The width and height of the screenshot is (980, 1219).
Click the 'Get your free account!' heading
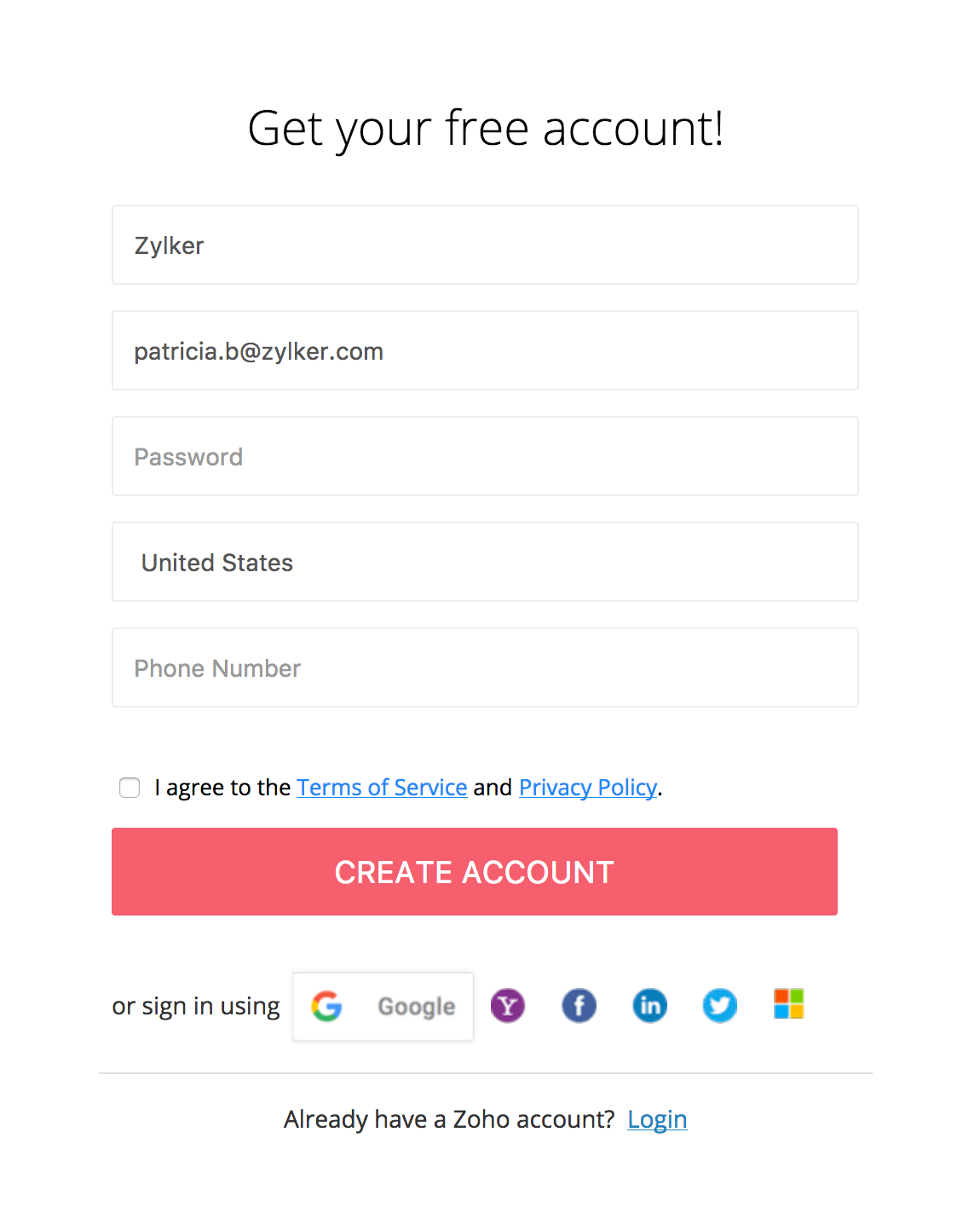click(x=485, y=129)
